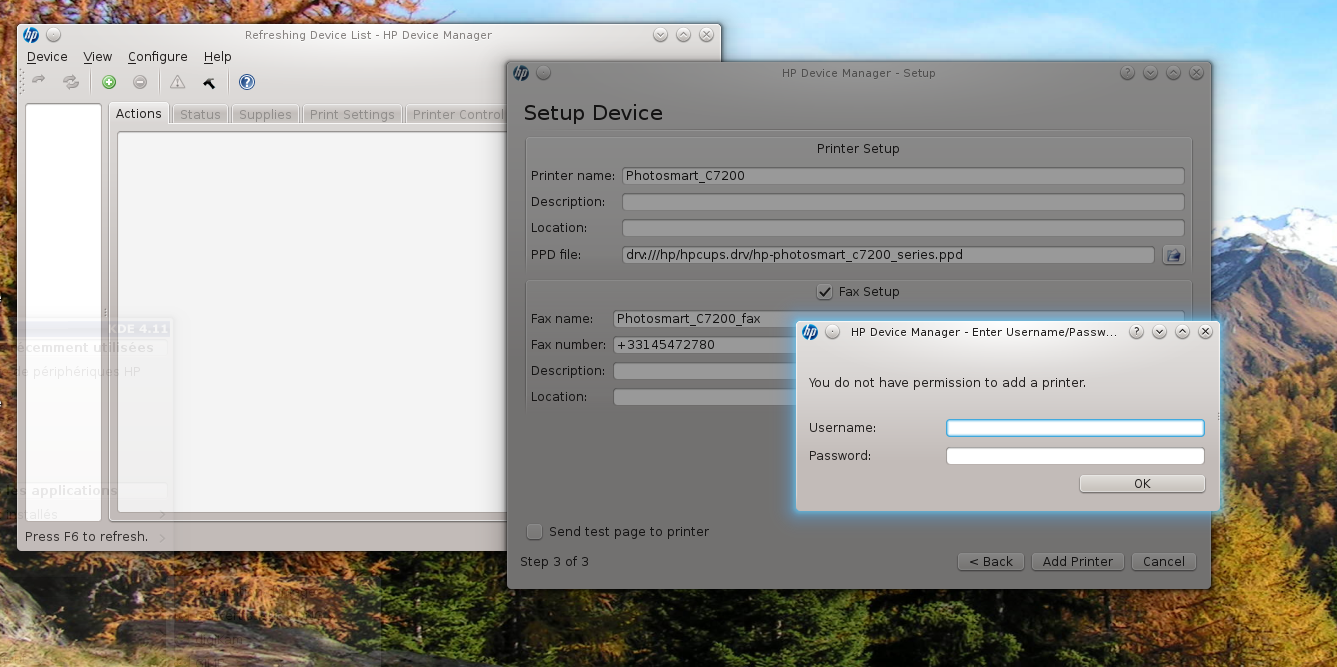Switch to the Print Settings tab
Image resolution: width=1337 pixels, height=667 pixels.
coord(352,115)
